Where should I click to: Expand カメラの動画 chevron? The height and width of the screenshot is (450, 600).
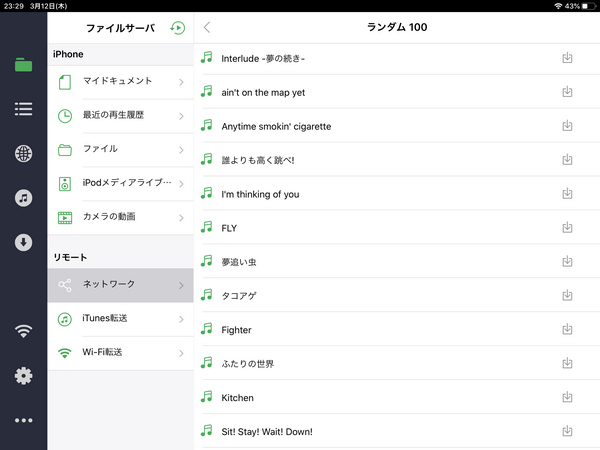tap(181, 218)
